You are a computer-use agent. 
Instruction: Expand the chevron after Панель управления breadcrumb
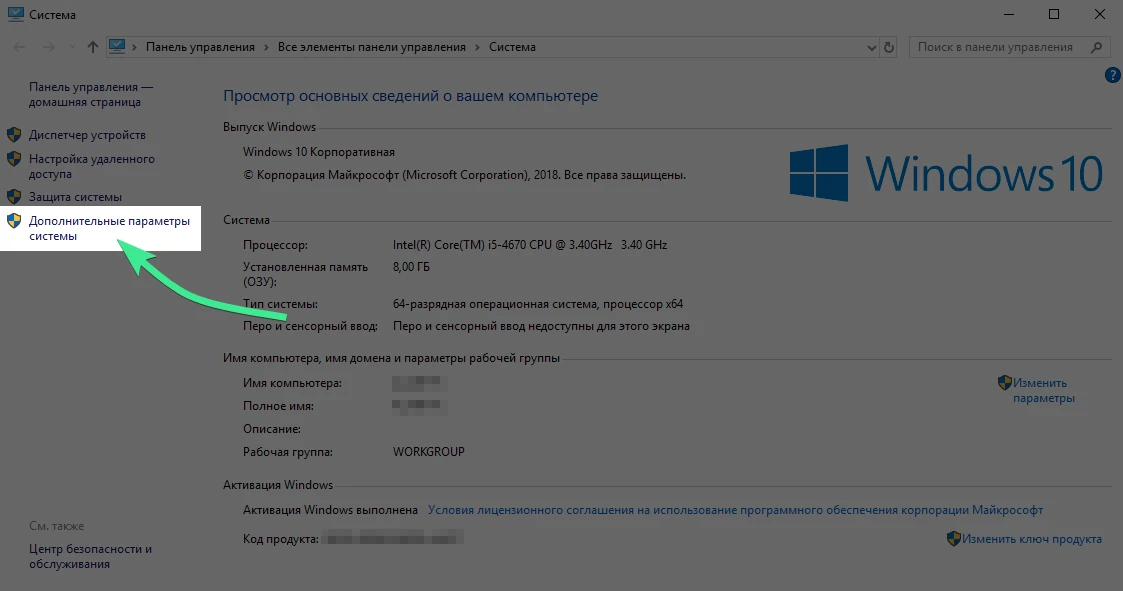pos(265,47)
